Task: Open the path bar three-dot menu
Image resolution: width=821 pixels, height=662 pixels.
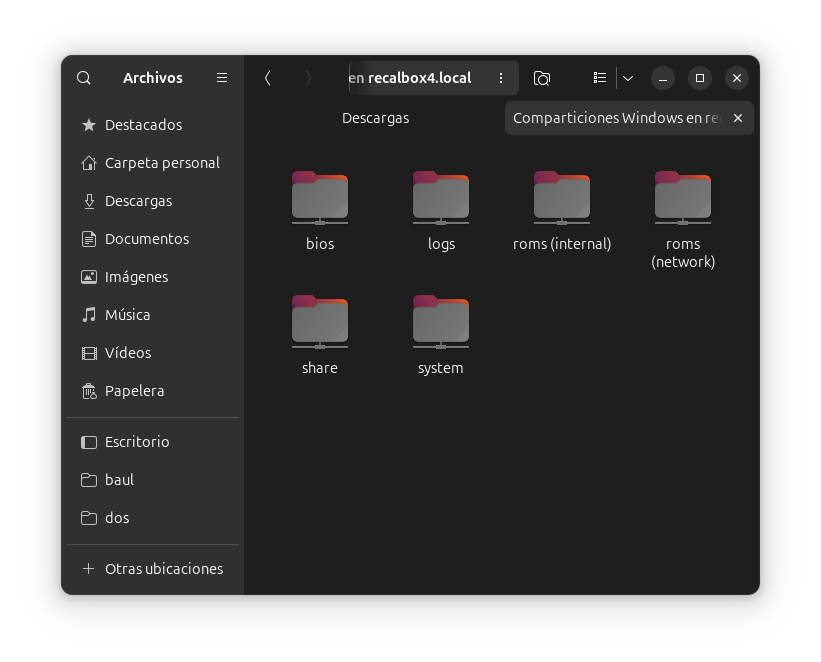Action: point(501,78)
